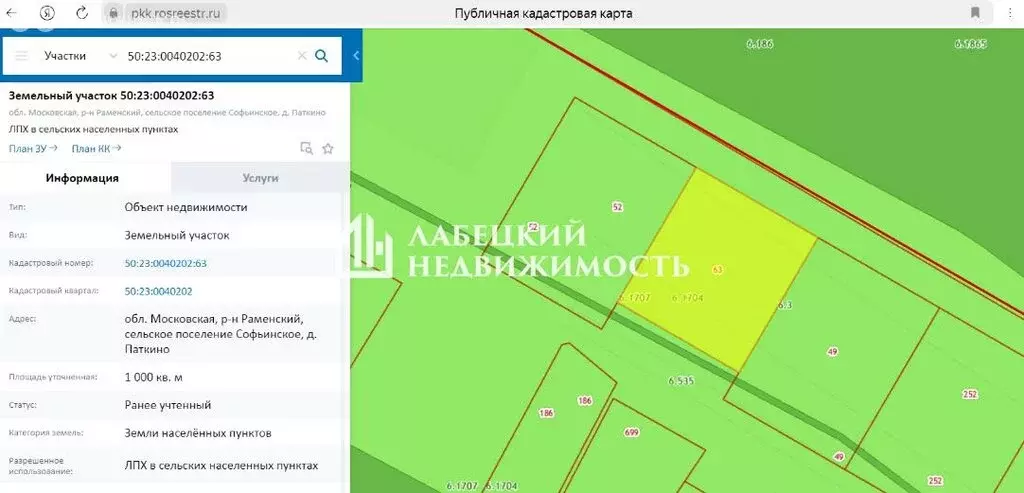Click the pkk.rosreestr.ru address field

coord(176,13)
